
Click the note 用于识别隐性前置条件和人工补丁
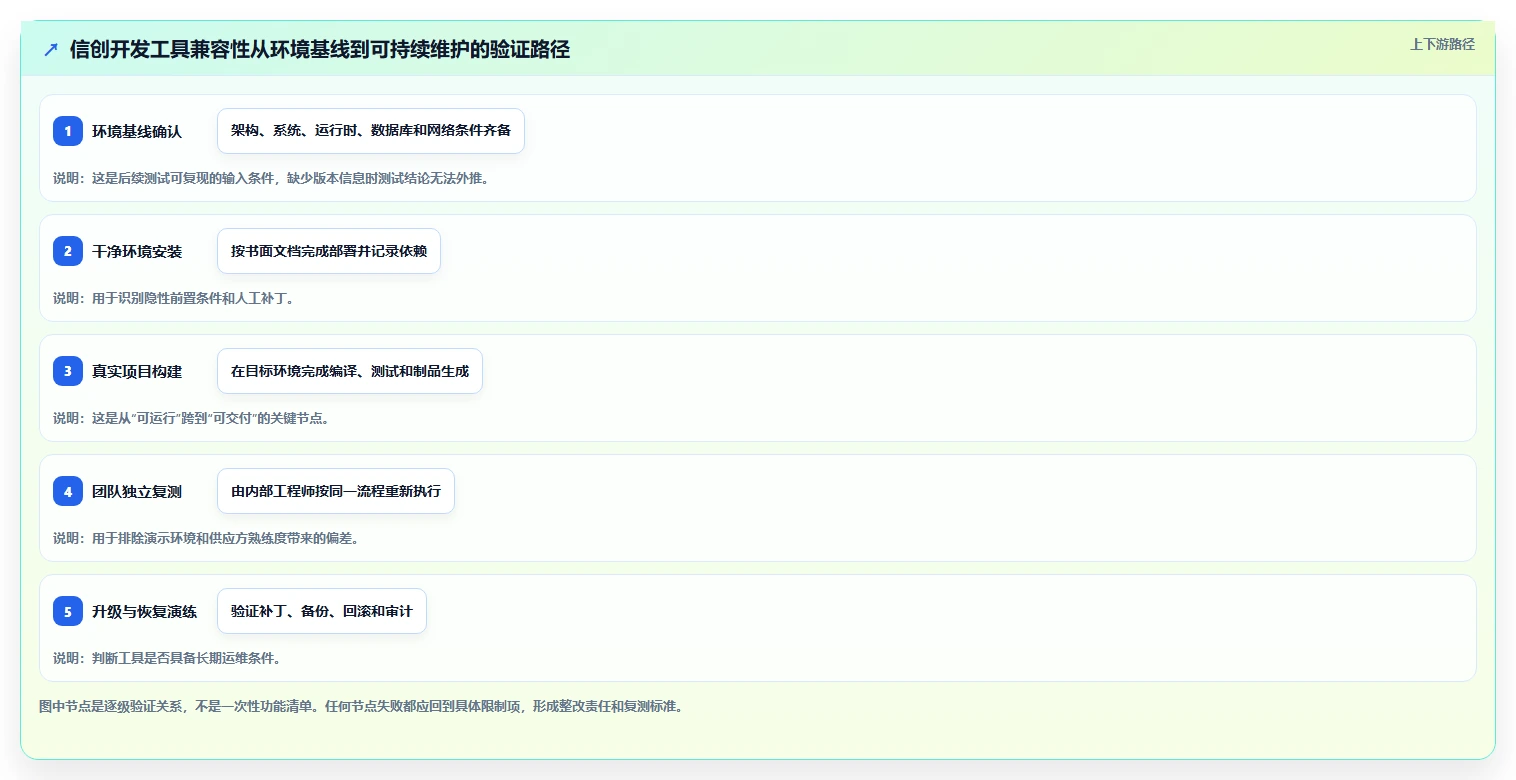[173, 298]
